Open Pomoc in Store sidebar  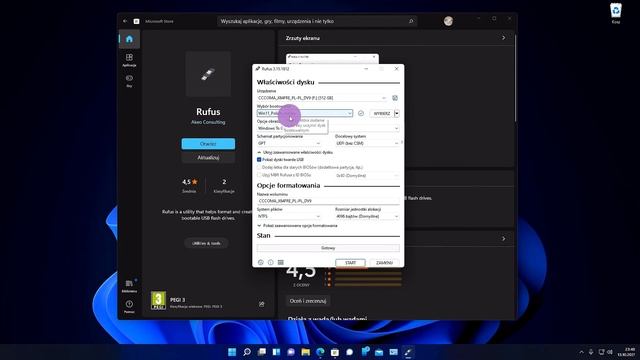point(129,307)
